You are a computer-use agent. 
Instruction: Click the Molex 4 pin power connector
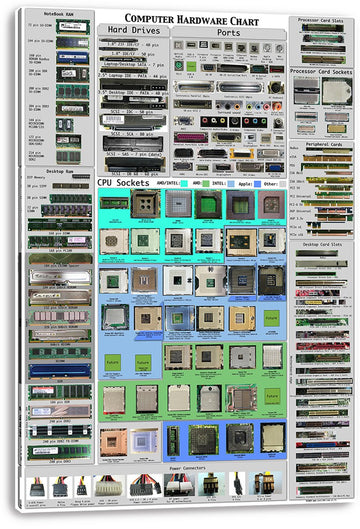60,487
